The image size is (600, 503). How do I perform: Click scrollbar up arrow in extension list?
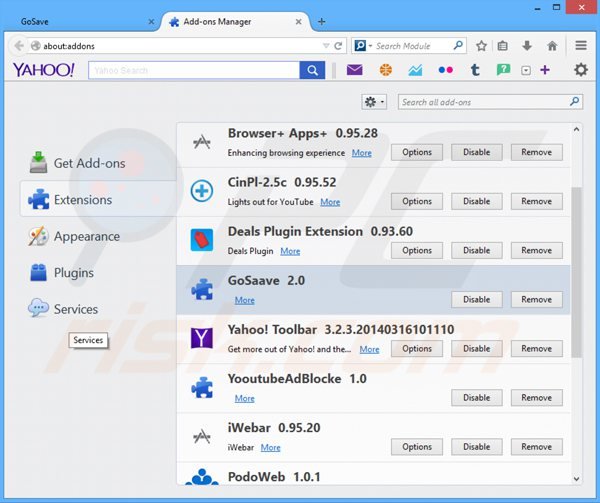tap(576, 130)
